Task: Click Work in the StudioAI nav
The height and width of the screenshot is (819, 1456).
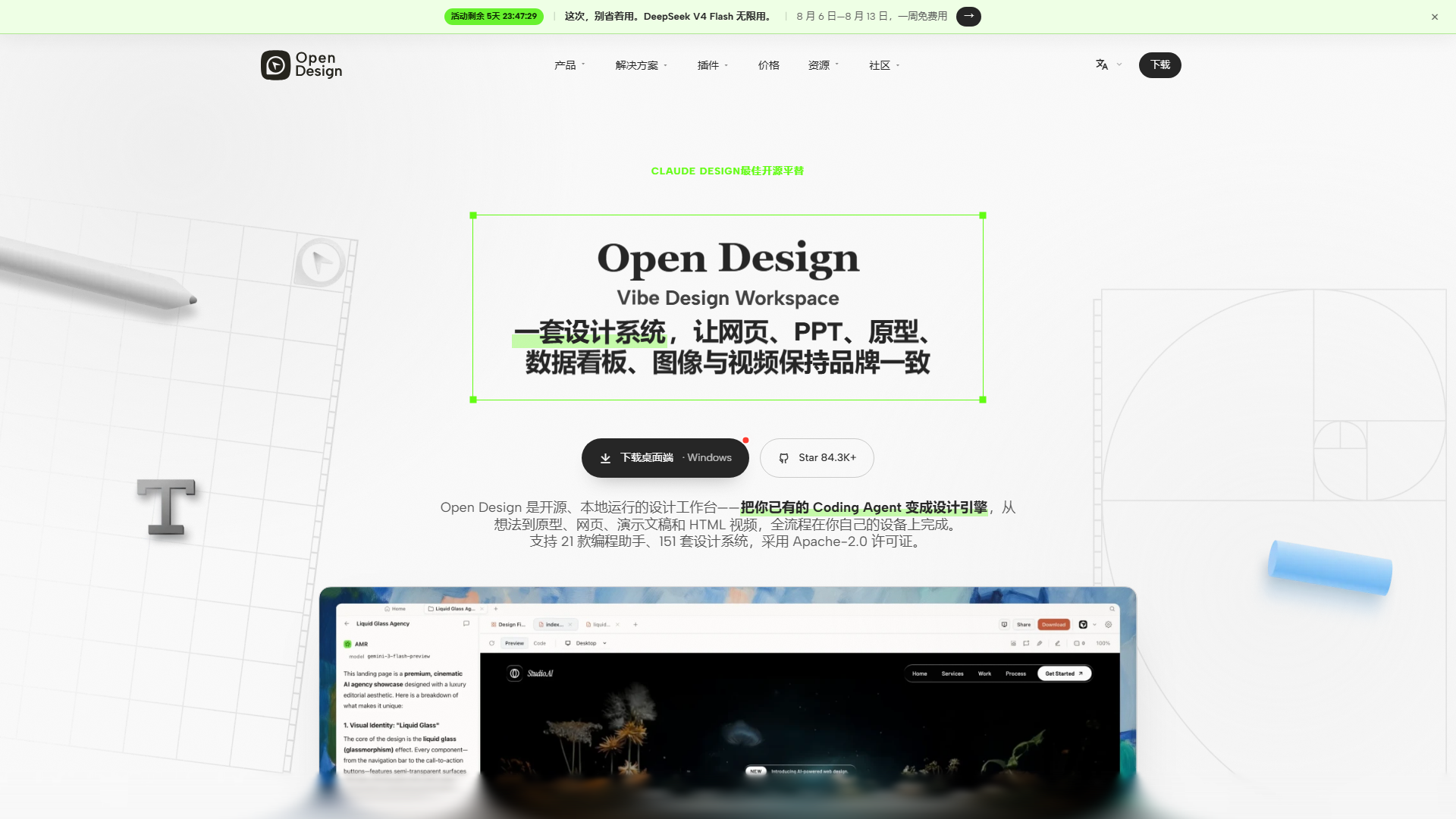Action: coord(984,673)
